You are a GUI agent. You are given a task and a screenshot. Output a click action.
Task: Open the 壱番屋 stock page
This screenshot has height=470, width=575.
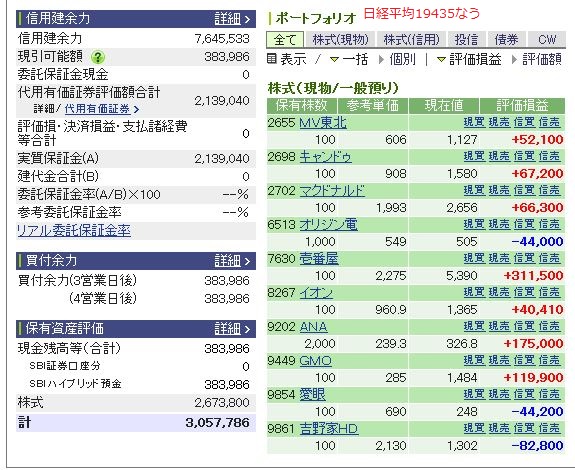click(319, 258)
